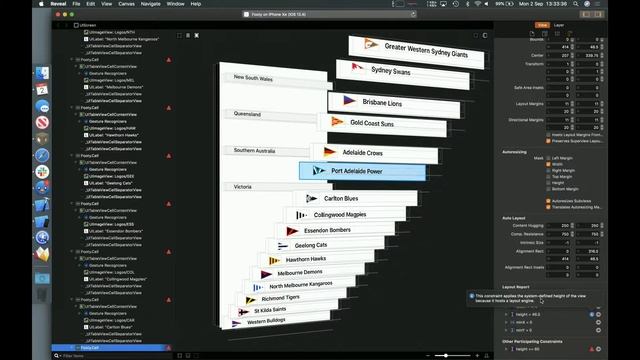Toggle Translates Autoresizing Mask checkbox
The image size is (640, 360).
(x=548, y=207)
